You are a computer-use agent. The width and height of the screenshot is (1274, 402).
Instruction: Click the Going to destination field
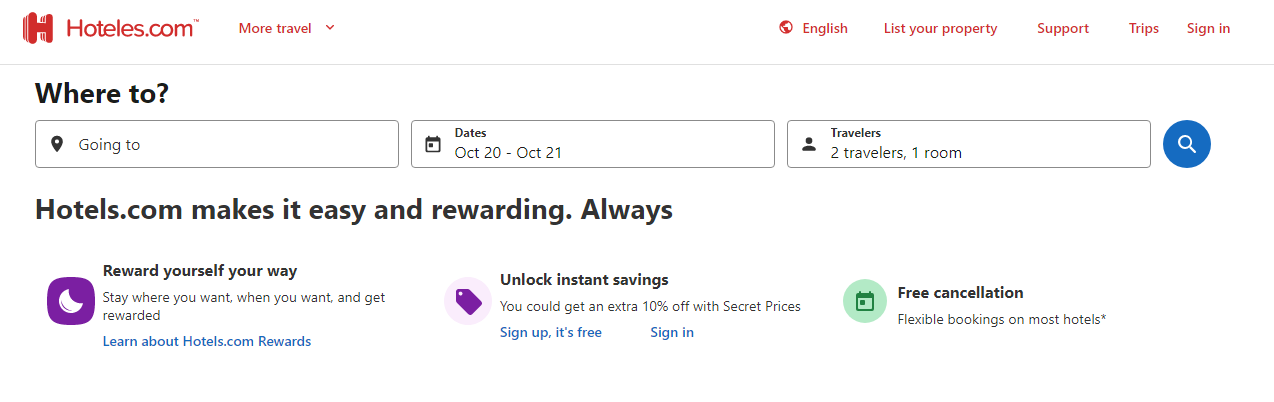(x=217, y=144)
